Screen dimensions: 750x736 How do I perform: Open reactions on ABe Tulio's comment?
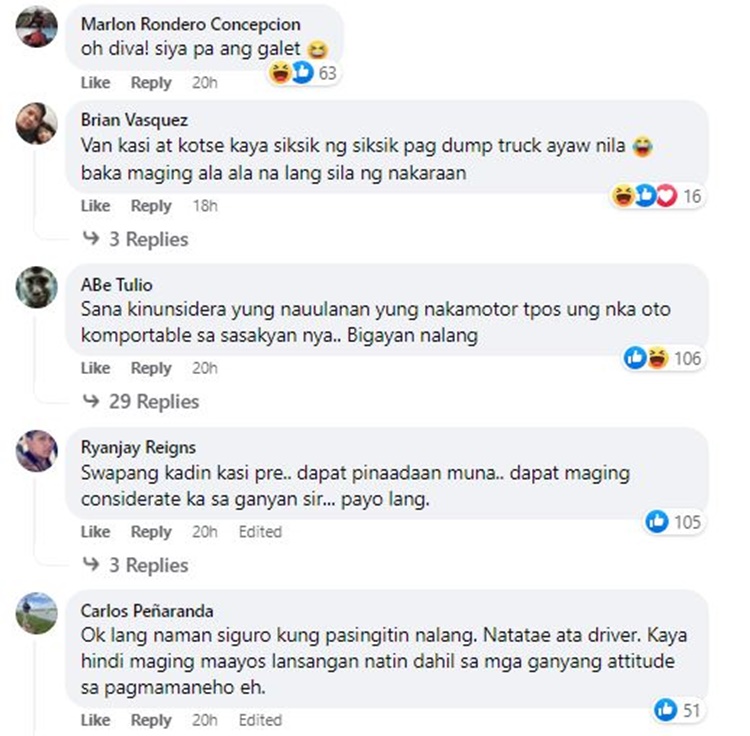(662, 358)
